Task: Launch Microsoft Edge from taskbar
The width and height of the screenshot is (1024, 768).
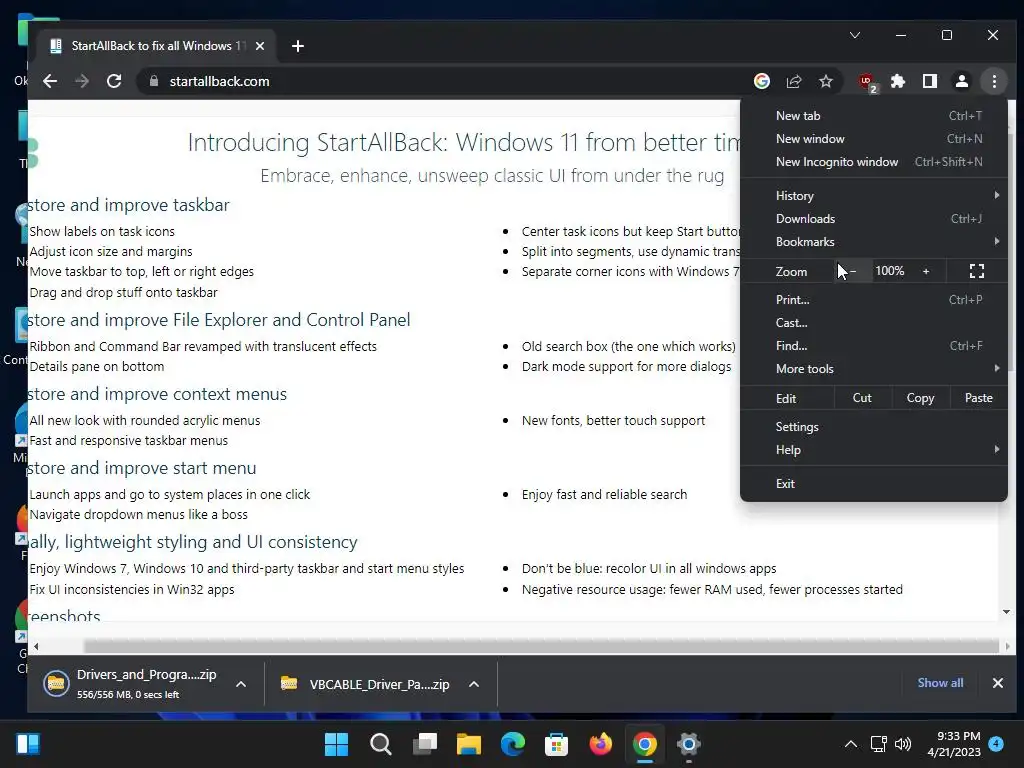Action: (513, 744)
